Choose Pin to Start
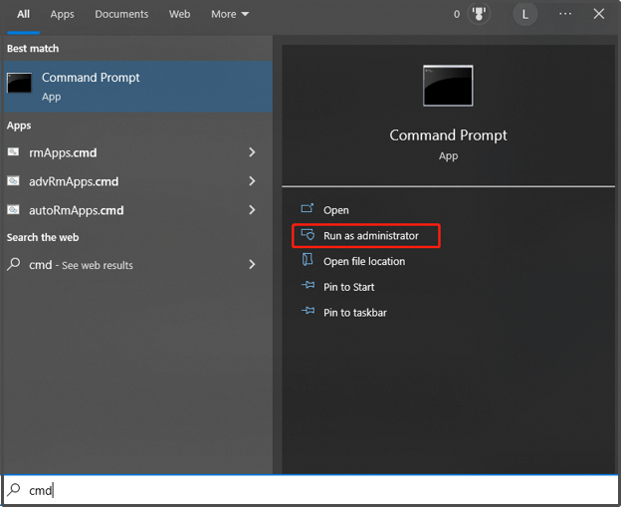Viewport: 623px width, 509px height. (348, 287)
